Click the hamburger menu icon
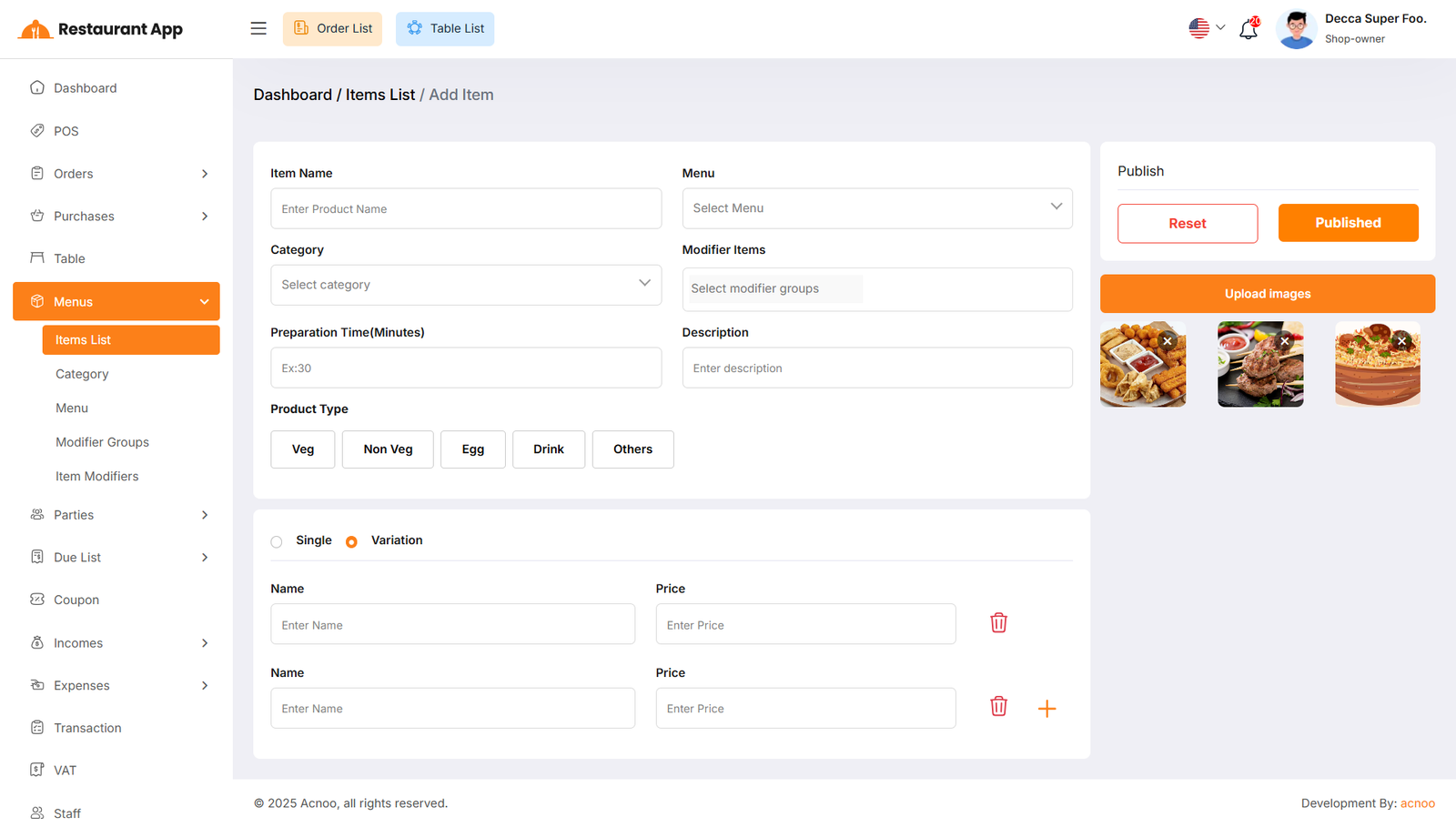This screenshot has width=1456, height=827. [258, 28]
